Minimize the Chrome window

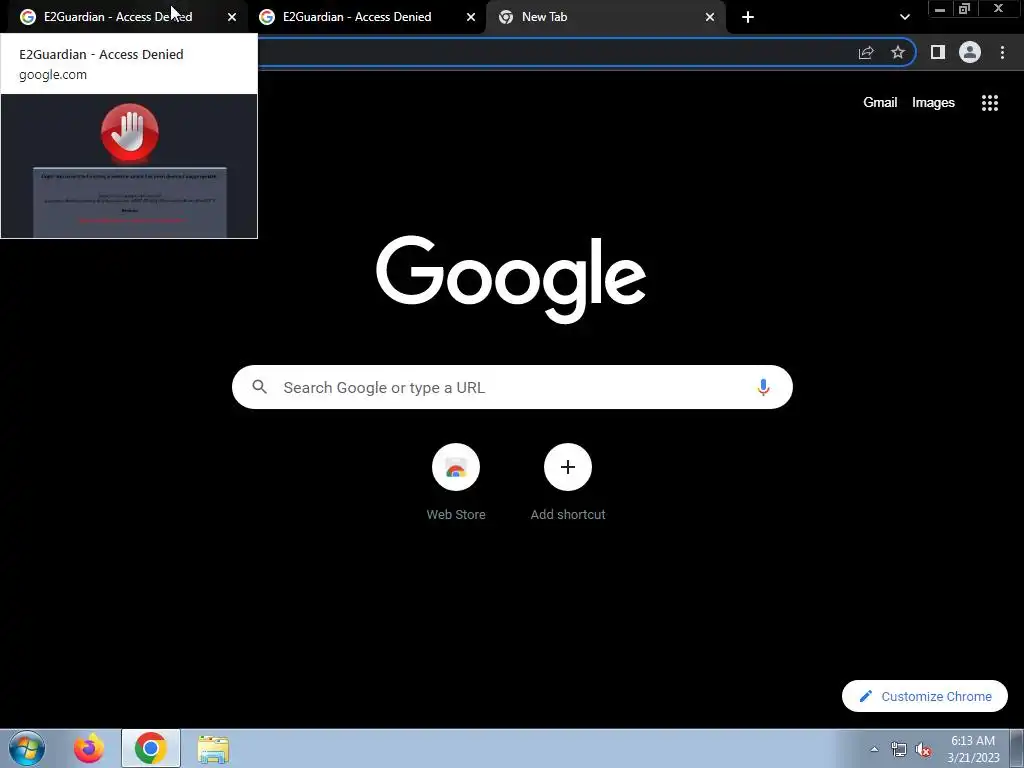click(x=940, y=9)
